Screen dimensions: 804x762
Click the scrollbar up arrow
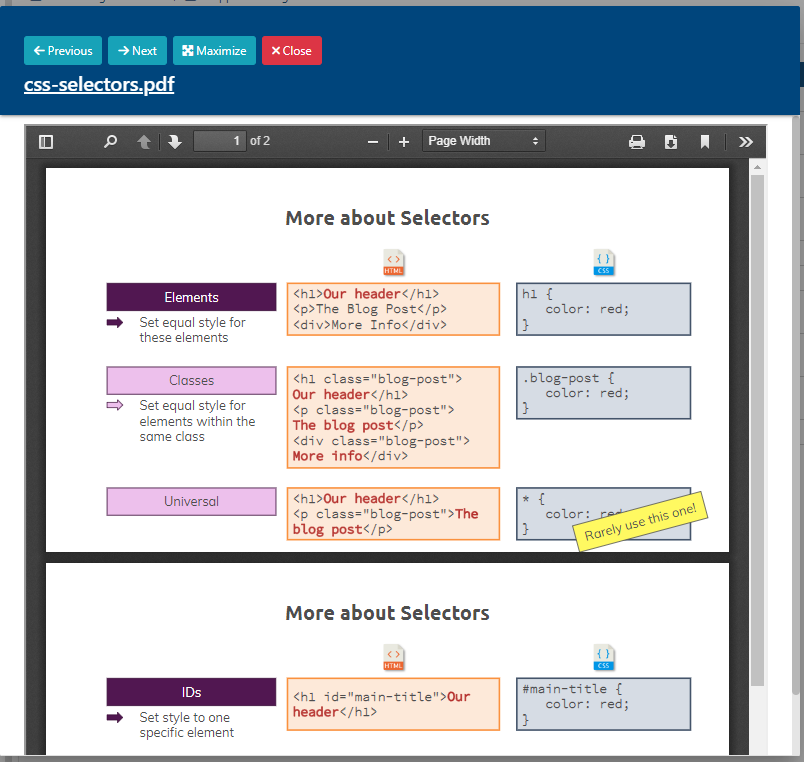pyautogui.click(x=757, y=167)
